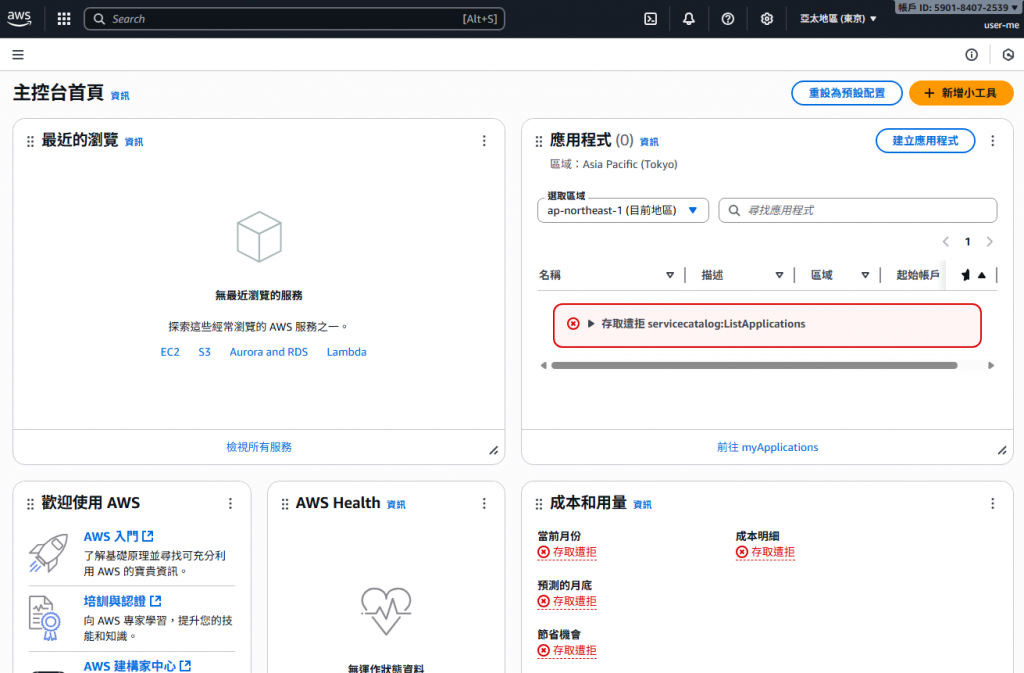Open the CloudShell terminal icon
Image resolution: width=1024 pixels, height=673 pixels.
tap(650, 19)
